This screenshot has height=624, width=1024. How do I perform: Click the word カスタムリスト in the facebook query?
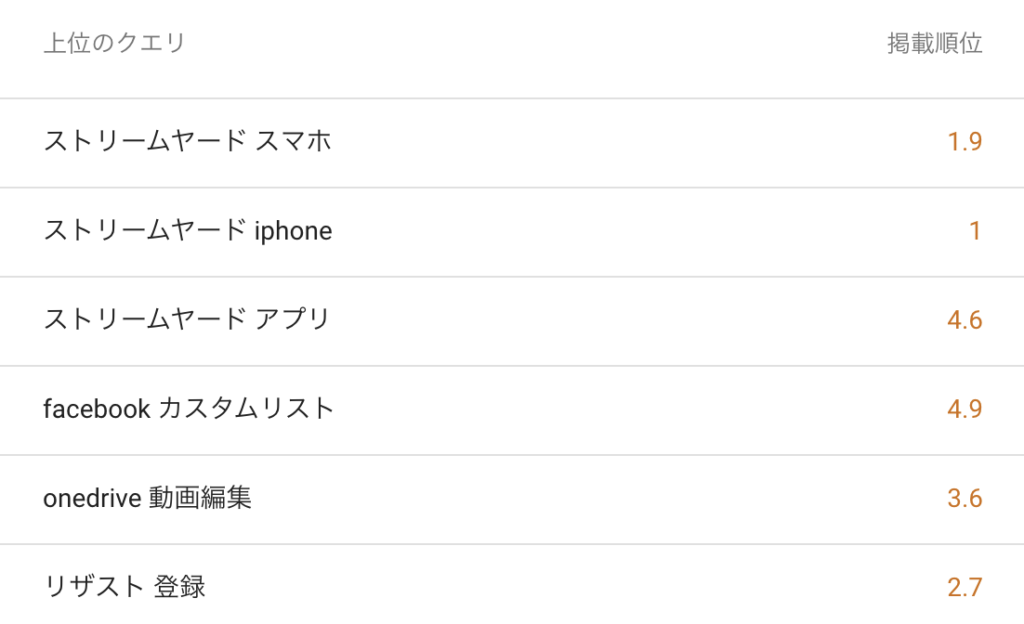246,409
